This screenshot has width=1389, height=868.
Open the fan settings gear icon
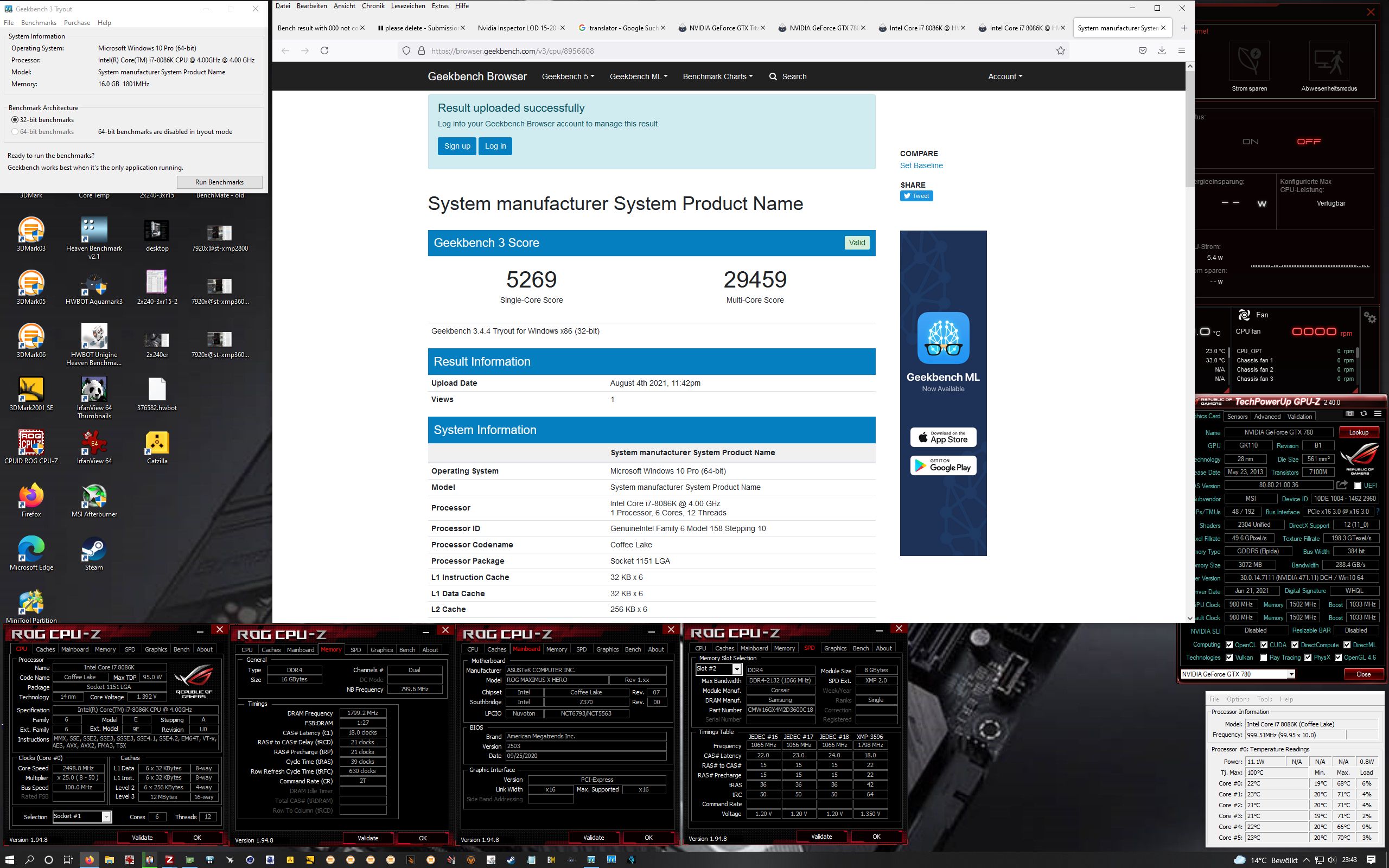[x=1370, y=317]
